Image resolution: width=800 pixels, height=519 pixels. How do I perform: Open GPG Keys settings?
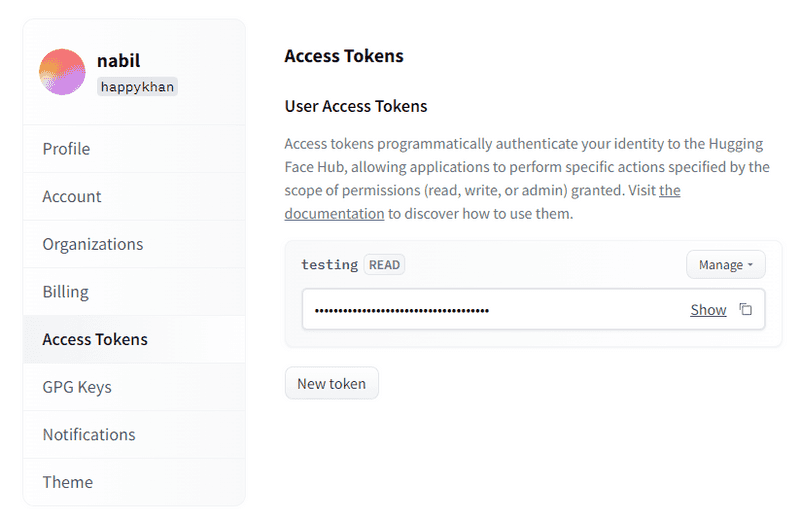click(134, 387)
